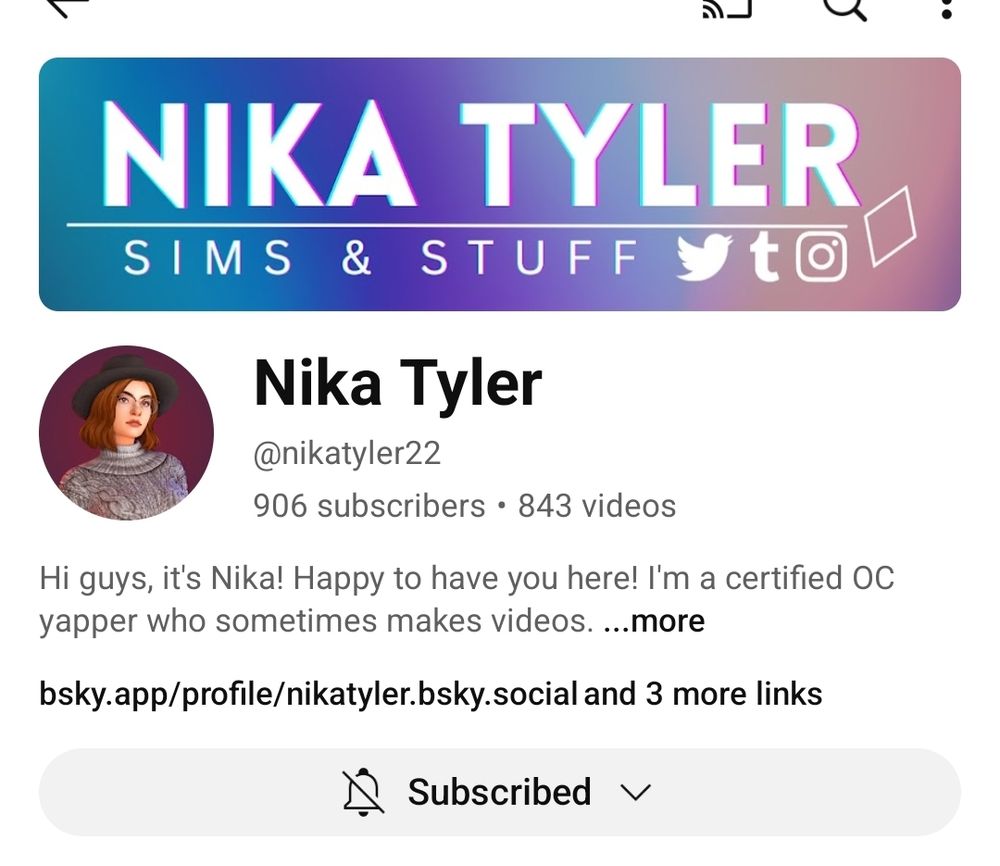
Task: Click the Subscribed button label
Action: pos(499,792)
